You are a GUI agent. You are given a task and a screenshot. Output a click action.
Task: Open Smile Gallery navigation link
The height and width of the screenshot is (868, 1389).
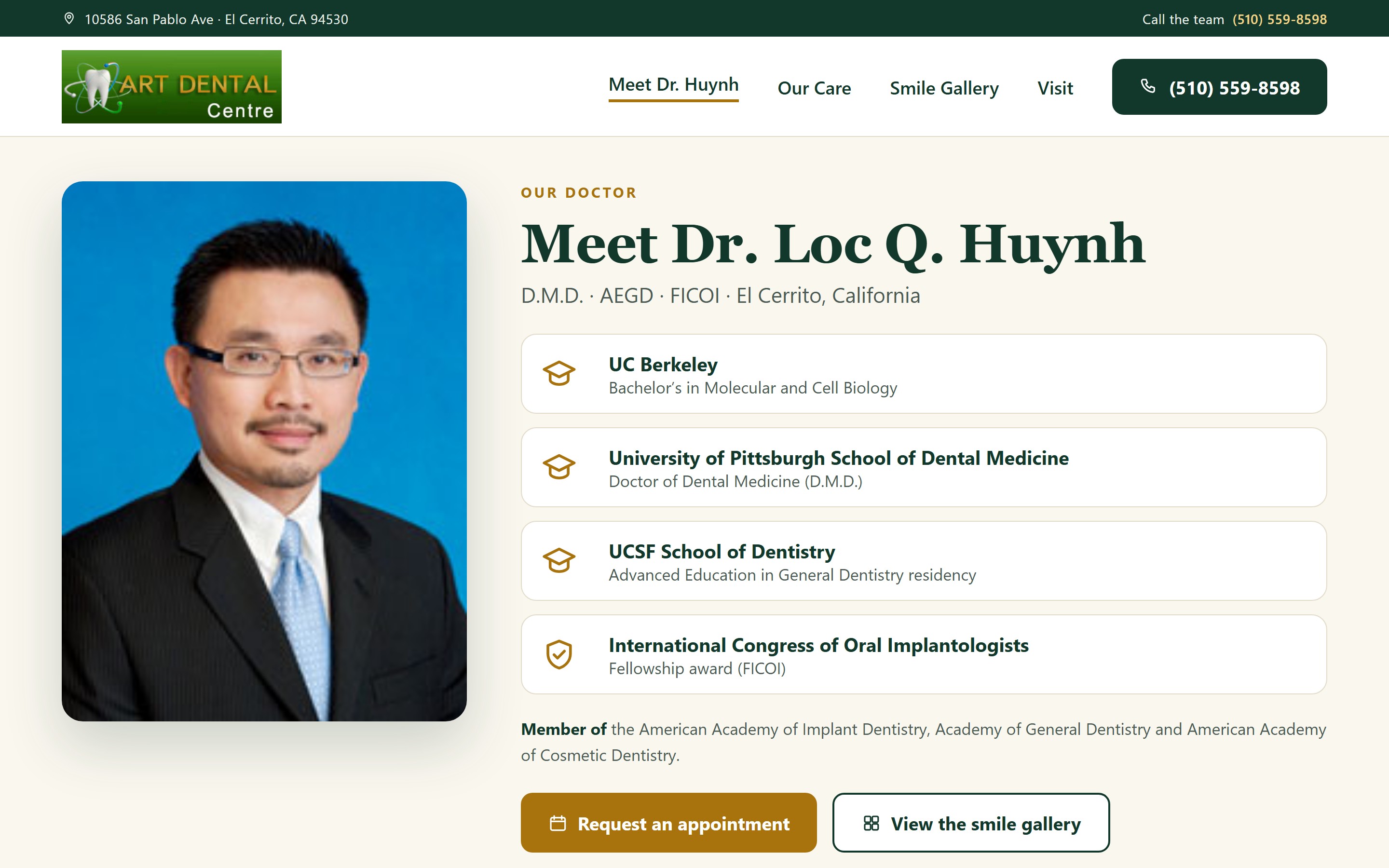point(943,88)
